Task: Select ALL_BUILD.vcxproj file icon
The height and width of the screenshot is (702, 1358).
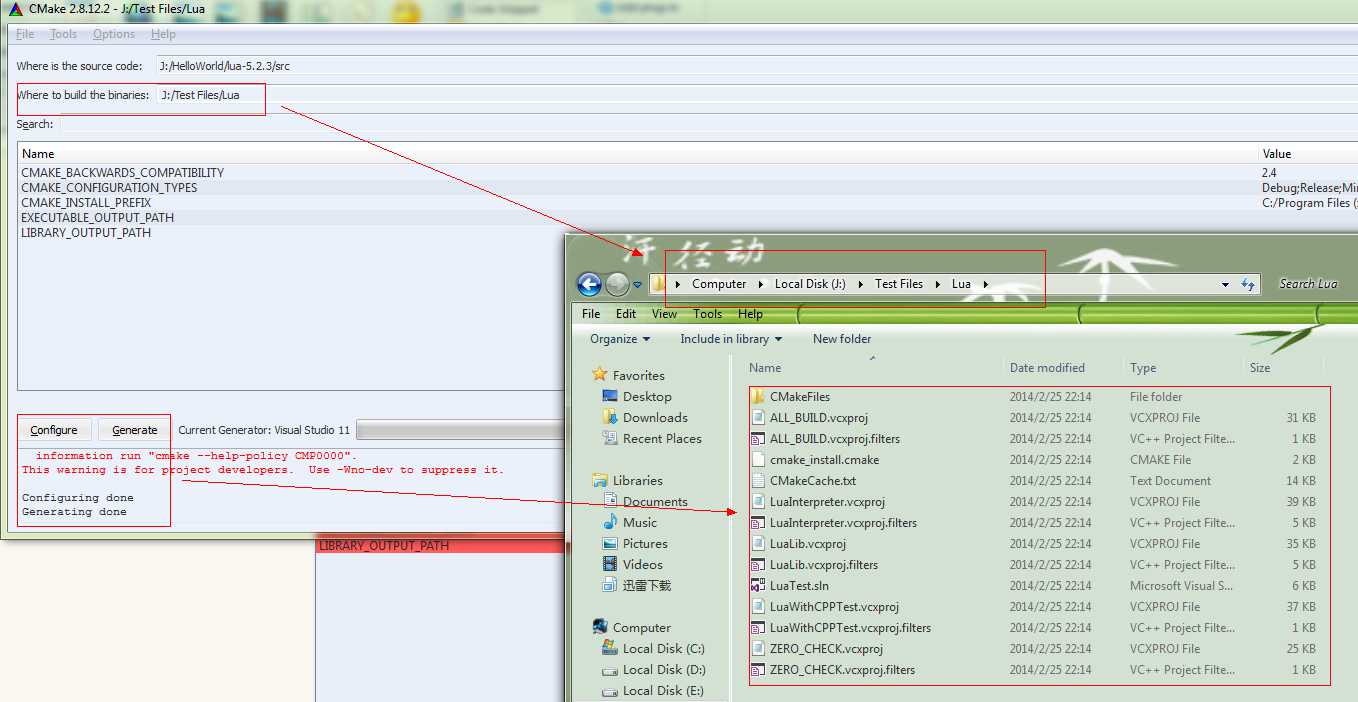Action: (758, 418)
